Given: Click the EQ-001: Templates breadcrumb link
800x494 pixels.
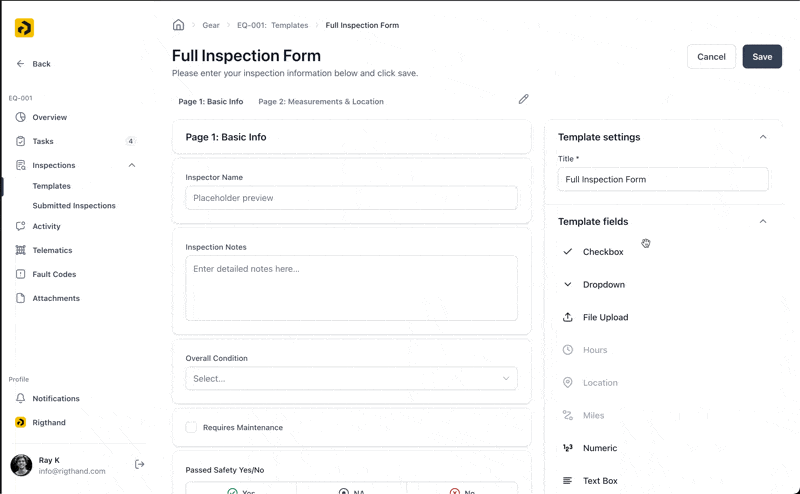Looking at the screenshot, I should (x=272, y=25).
